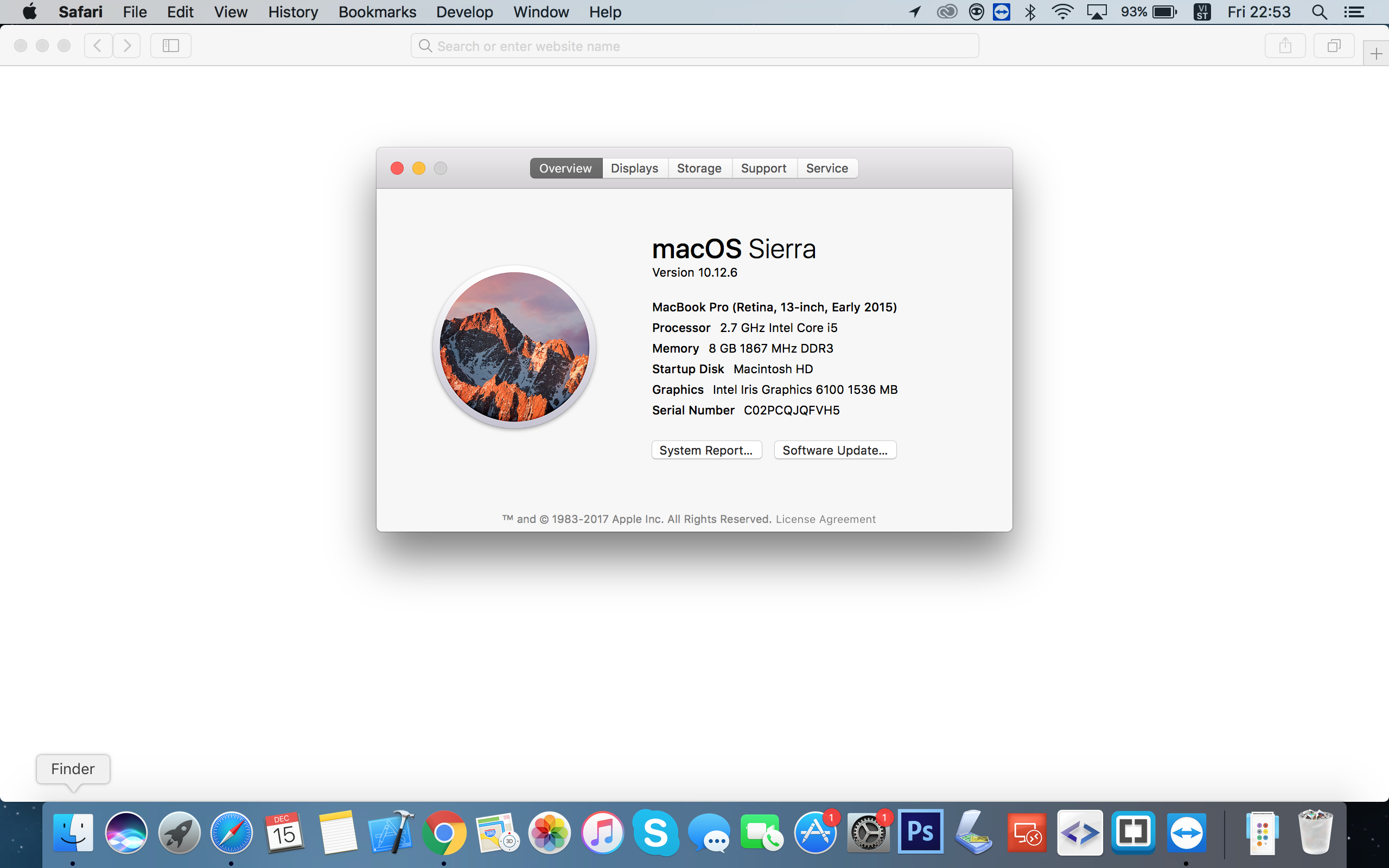The image size is (1389, 868).
Task: Open the TeamViewer menu bar icon
Action: (1002, 12)
